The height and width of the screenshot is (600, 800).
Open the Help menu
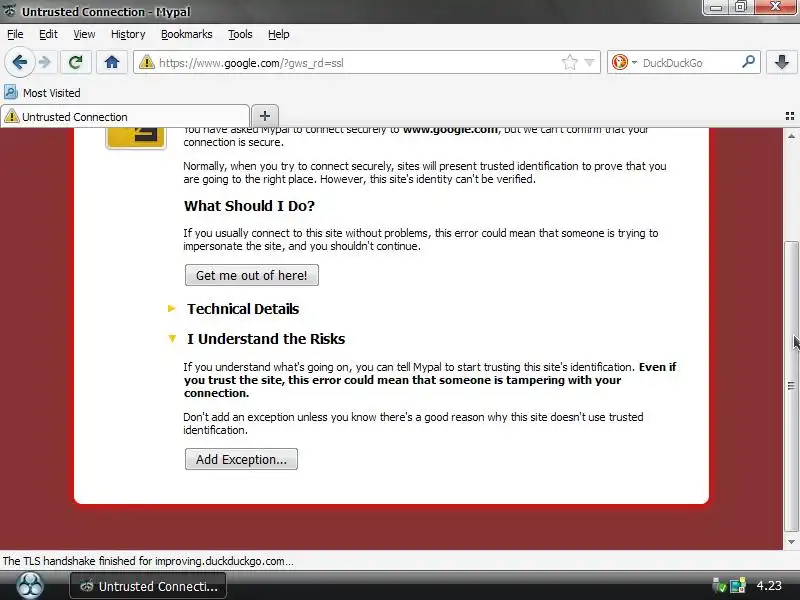click(x=279, y=34)
